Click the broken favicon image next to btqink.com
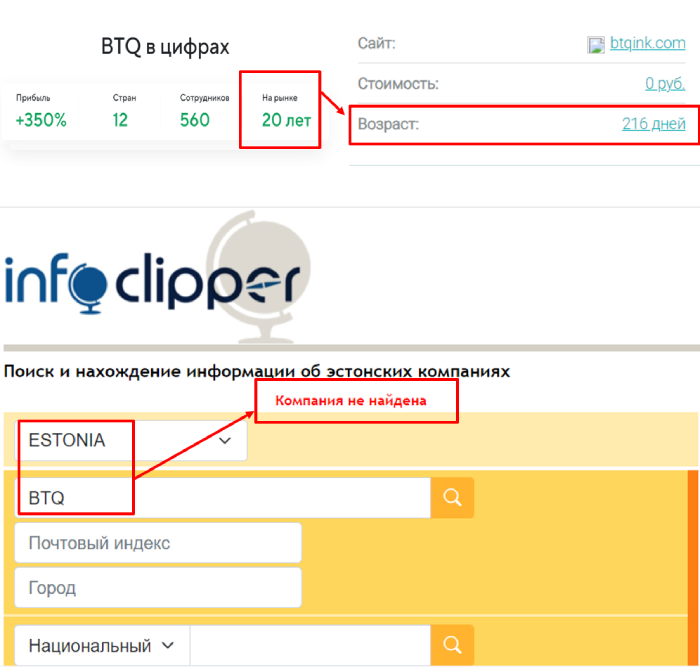700x667 pixels. pos(596,45)
